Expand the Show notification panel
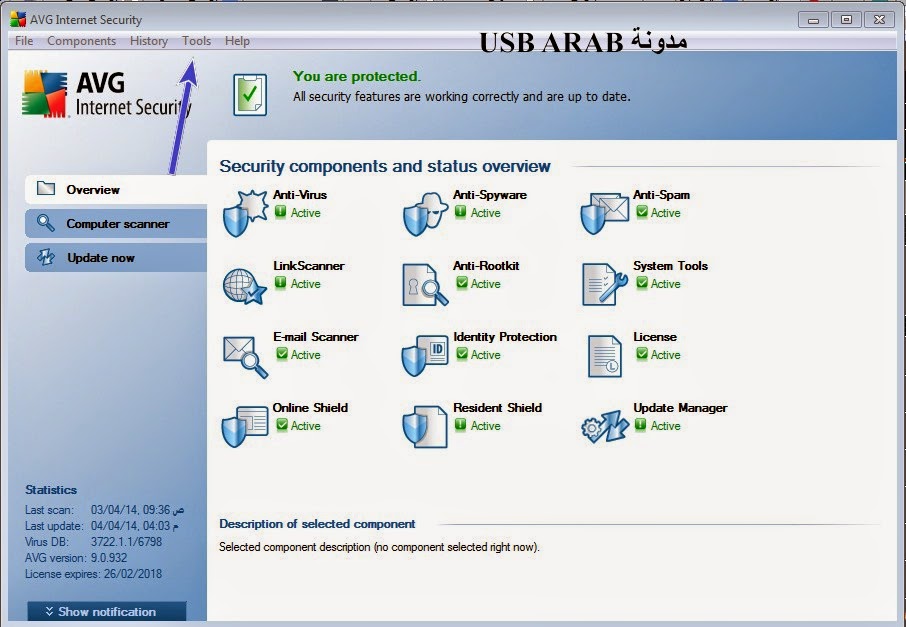The width and height of the screenshot is (906, 627). pos(107,611)
